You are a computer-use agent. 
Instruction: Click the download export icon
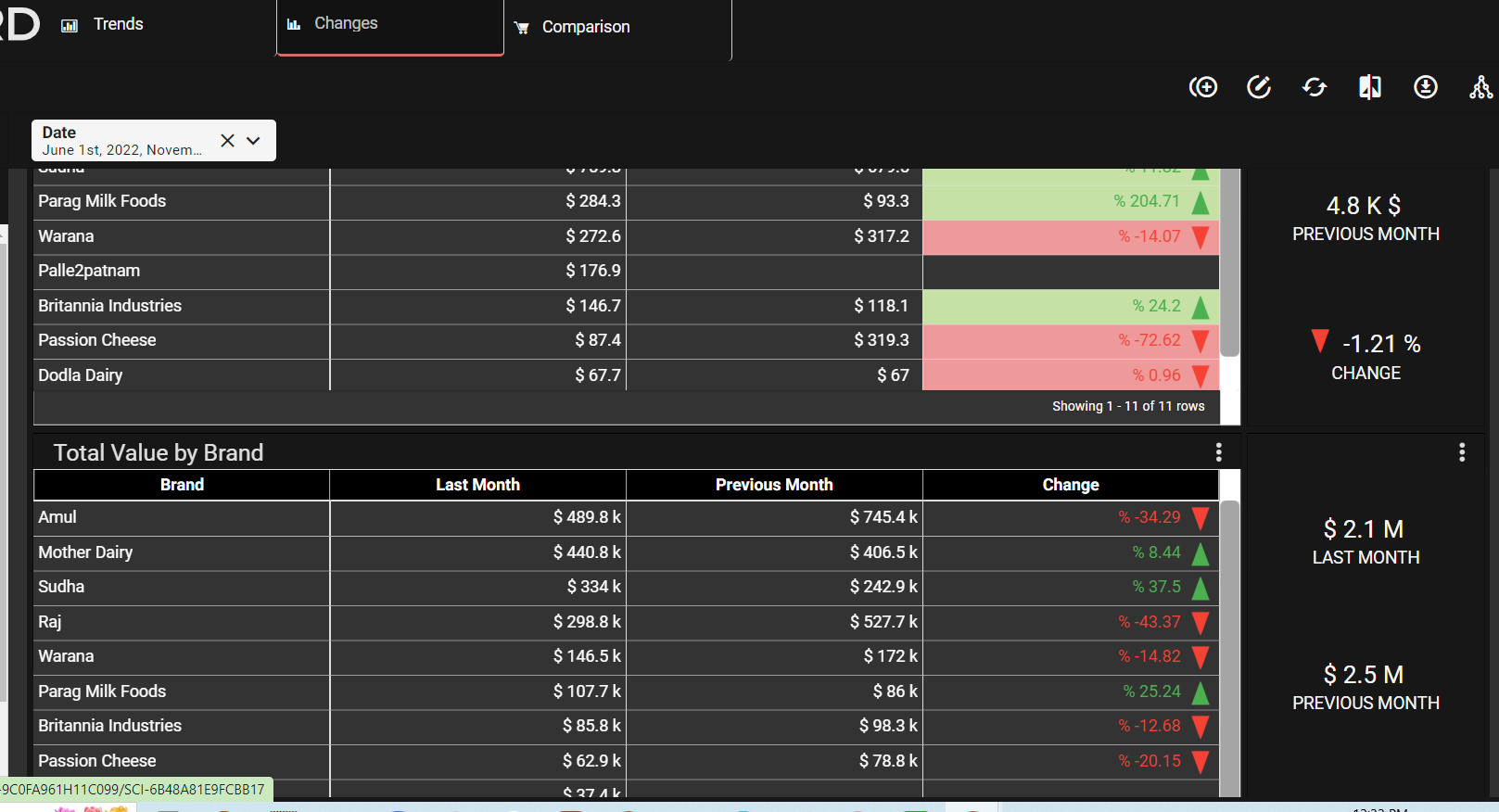[1426, 87]
